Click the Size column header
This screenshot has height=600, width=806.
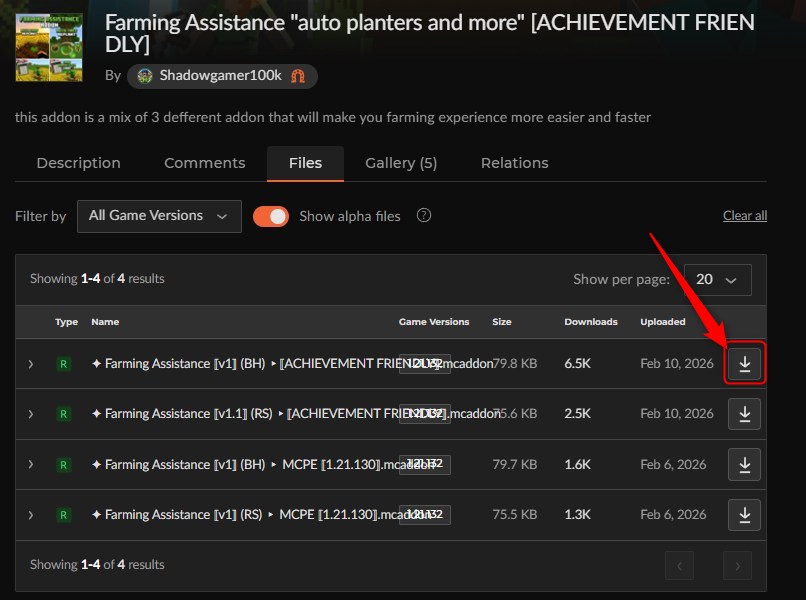point(502,322)
